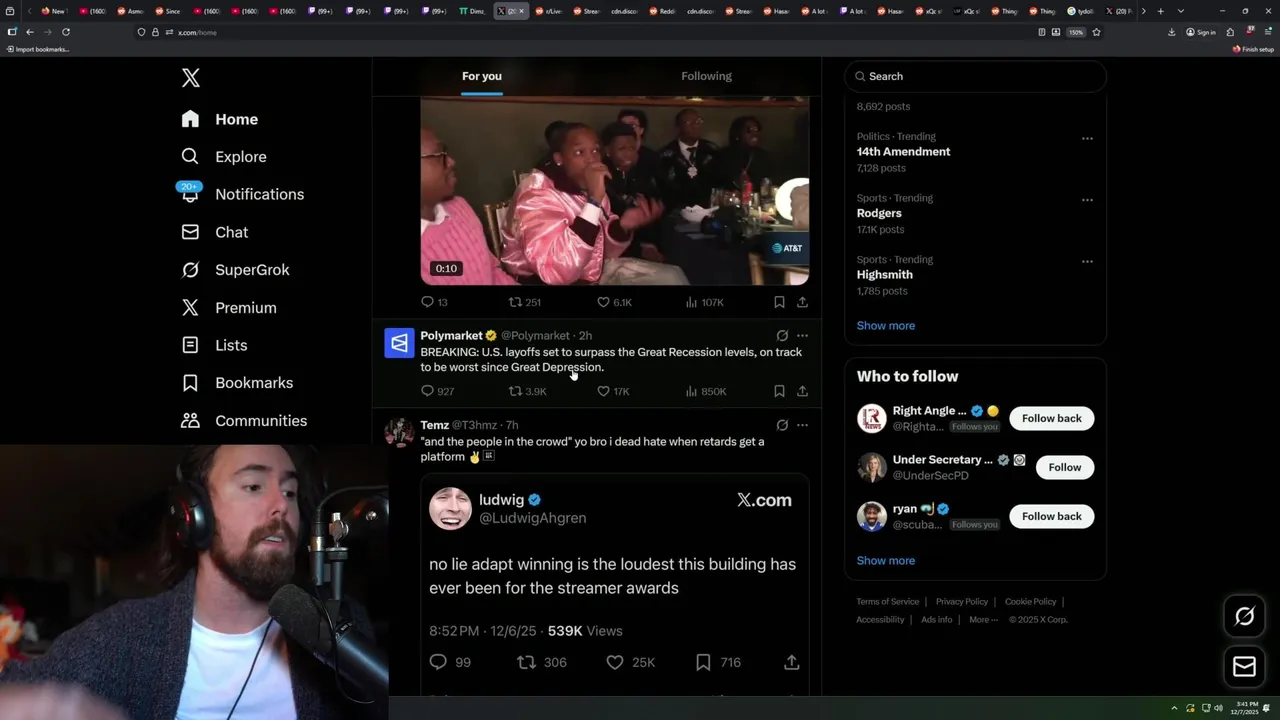Go back in the browser
This screenshot has width=1280, height=720.
click(29, 32)
